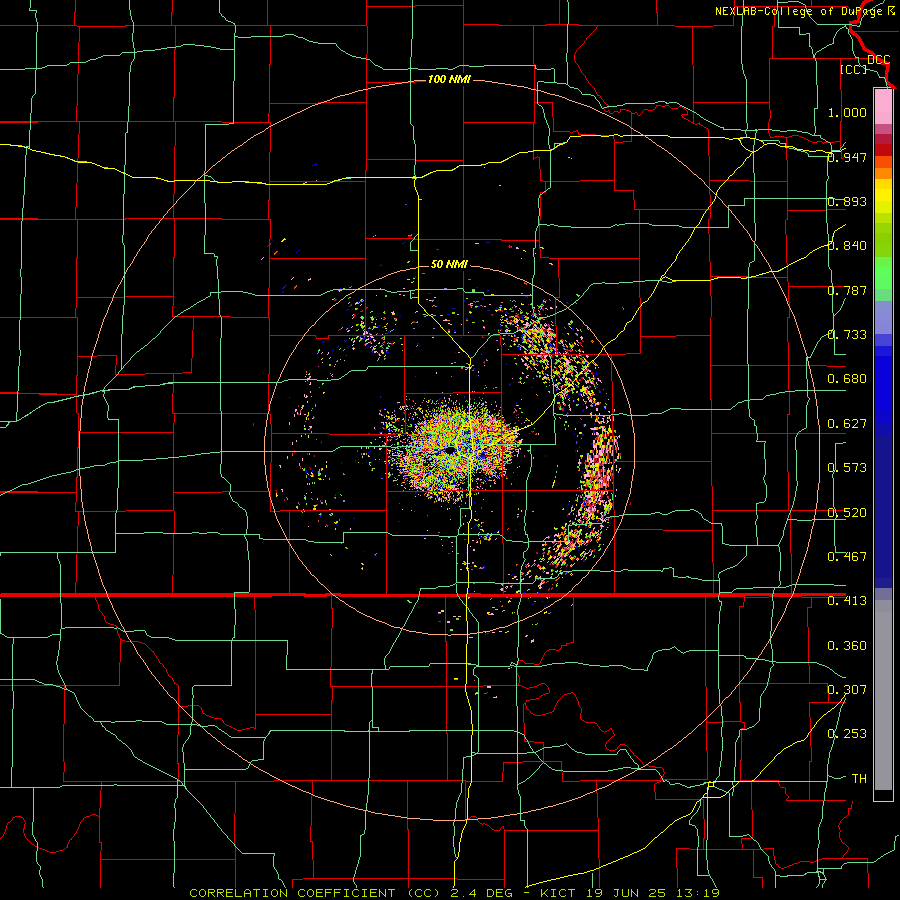Viewport: 900px width, 900px height.
Task: Click the 0.787 scale value
Action: [847, 290]
